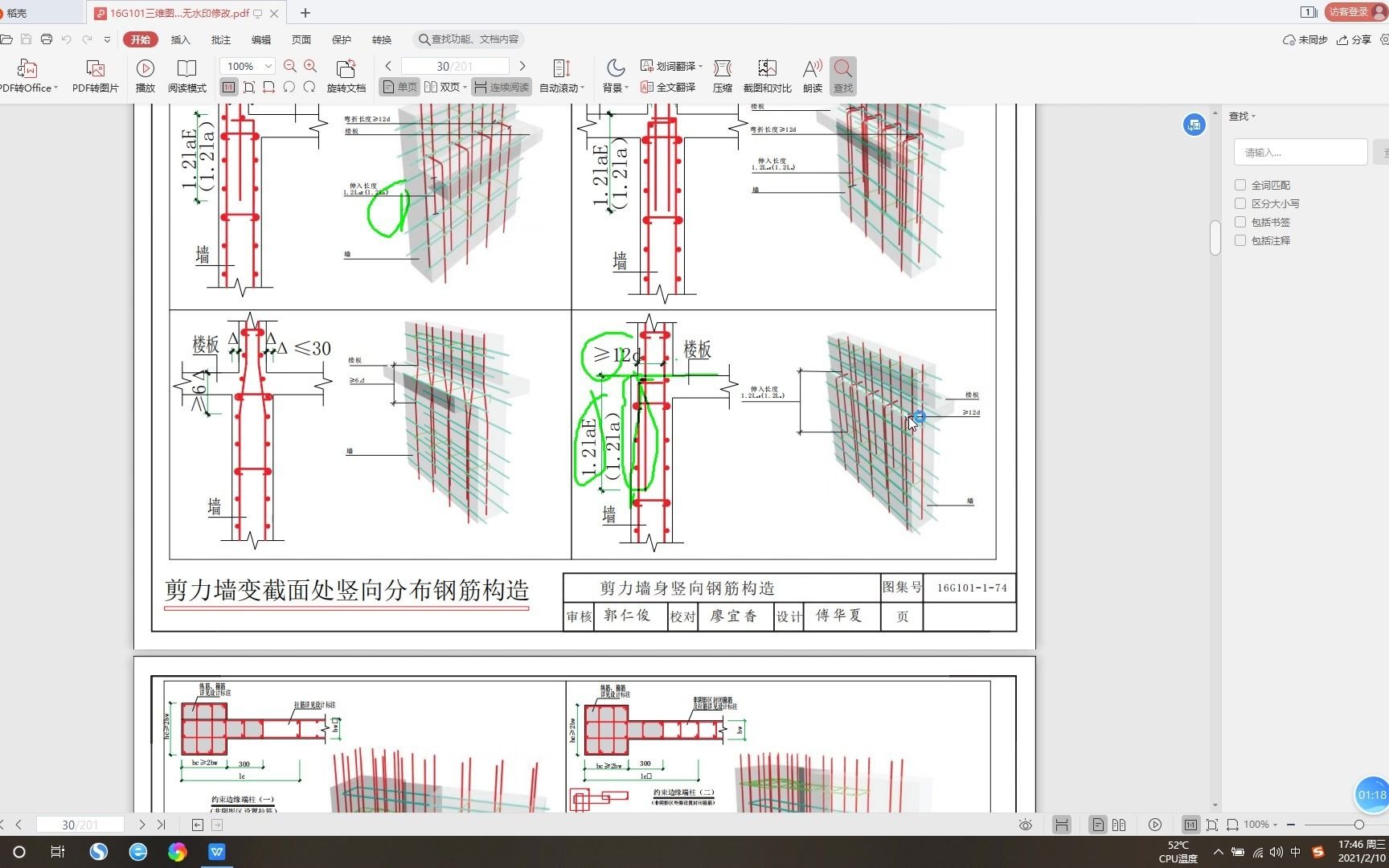The image size is (1389, 868).
Task: Click zoom out minus in status bar
Action: coord(1291,825)
